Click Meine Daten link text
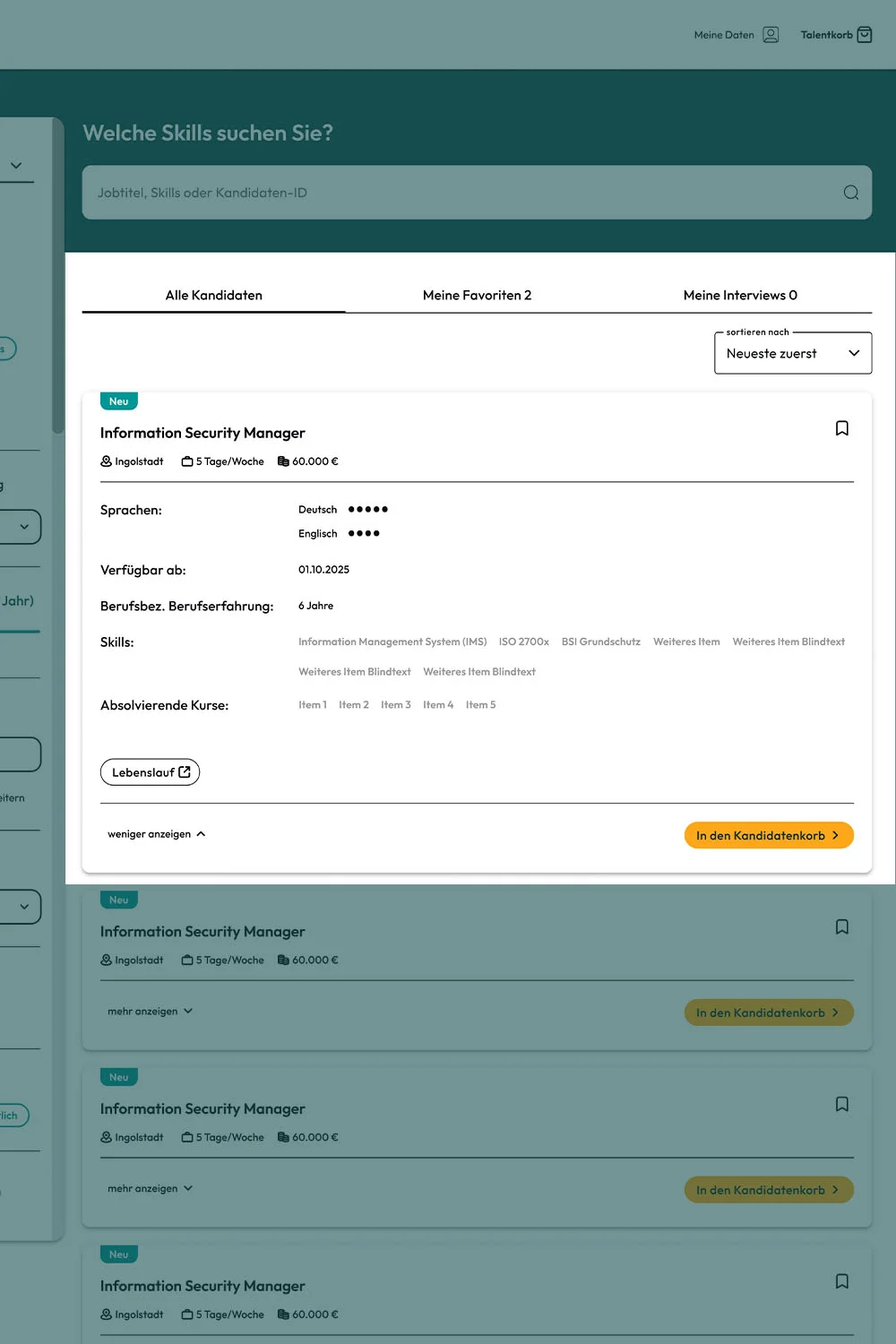This screenshot has width=896, height=1344. coord(724,35)
